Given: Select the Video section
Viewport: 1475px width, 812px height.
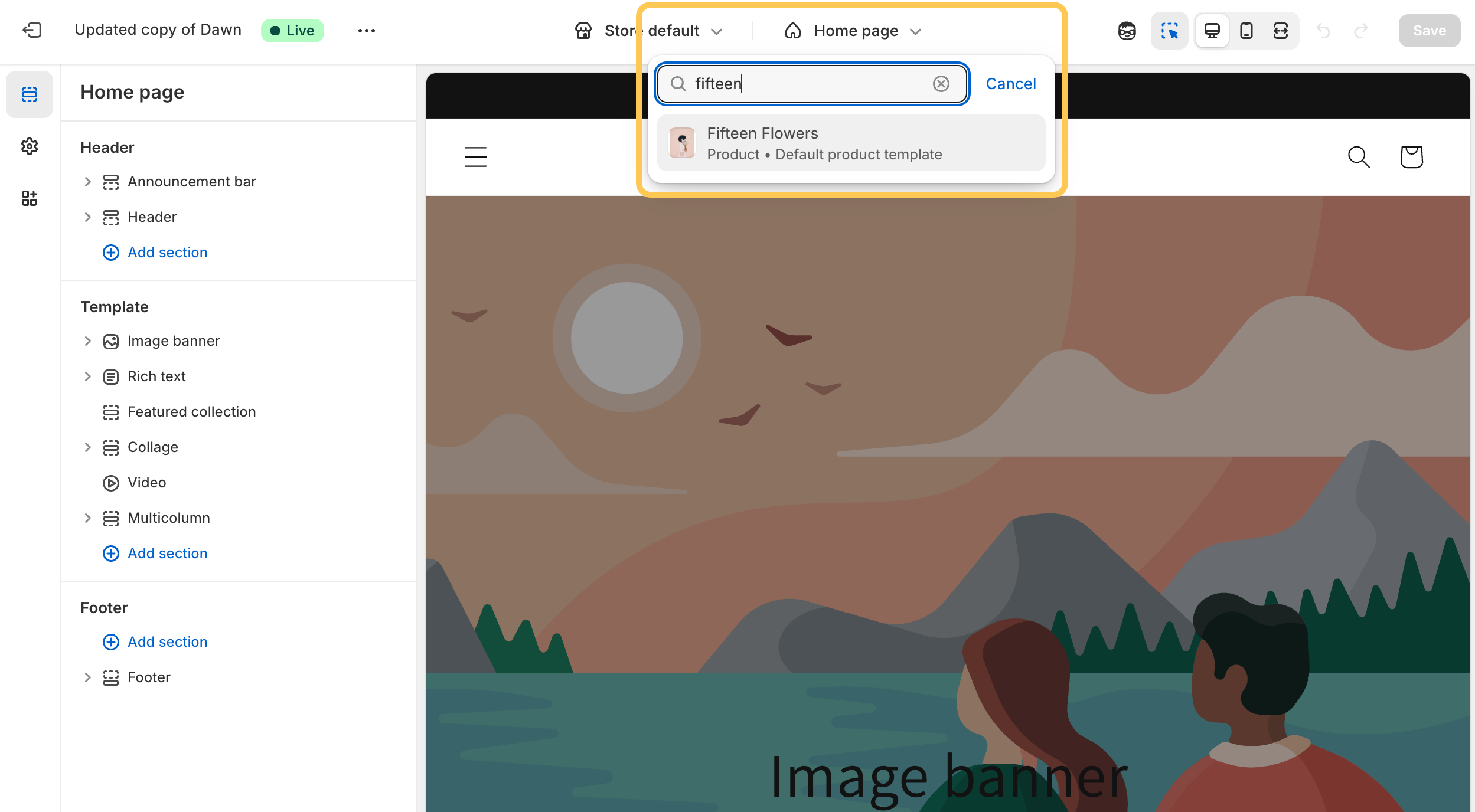Looking at the screenshot, I should 146,483.
